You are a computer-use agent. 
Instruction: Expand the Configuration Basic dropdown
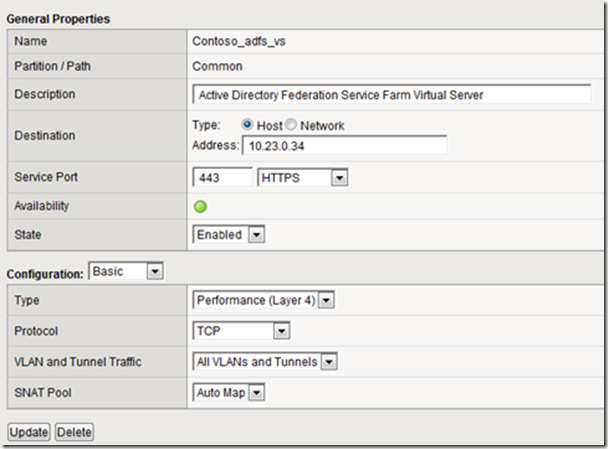pos(126,270)
